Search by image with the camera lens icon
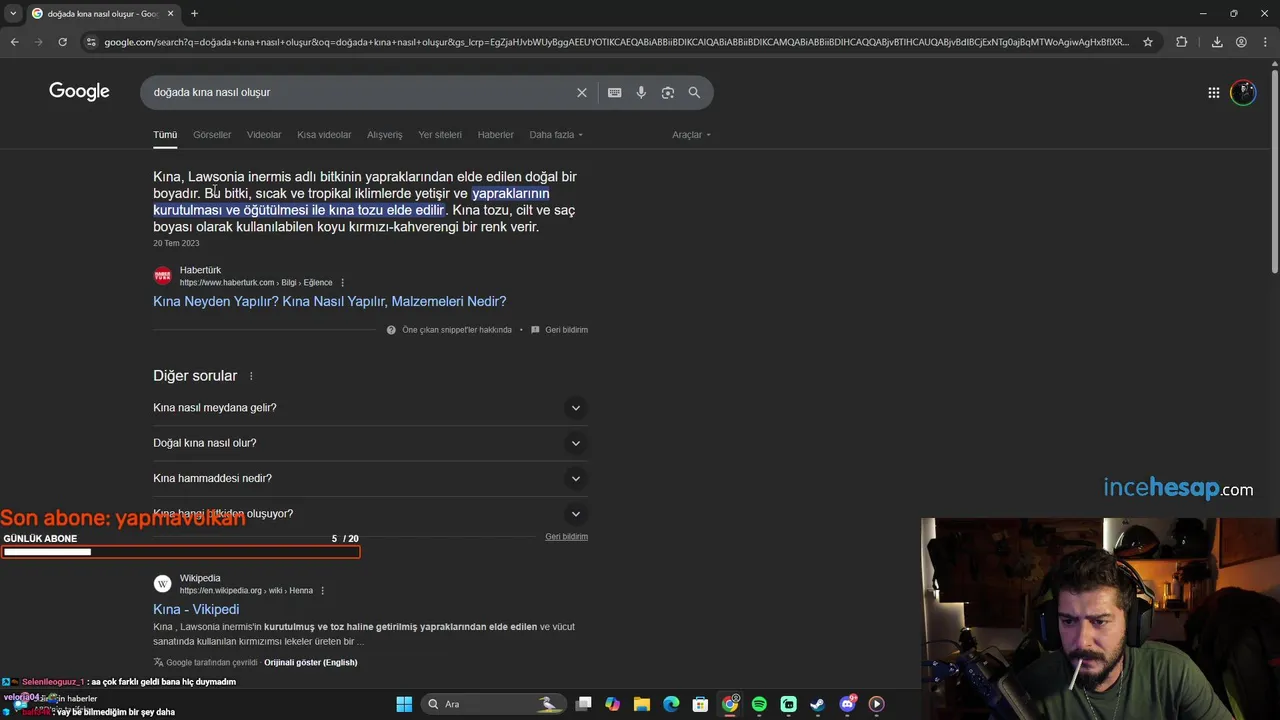 point(667,92)
